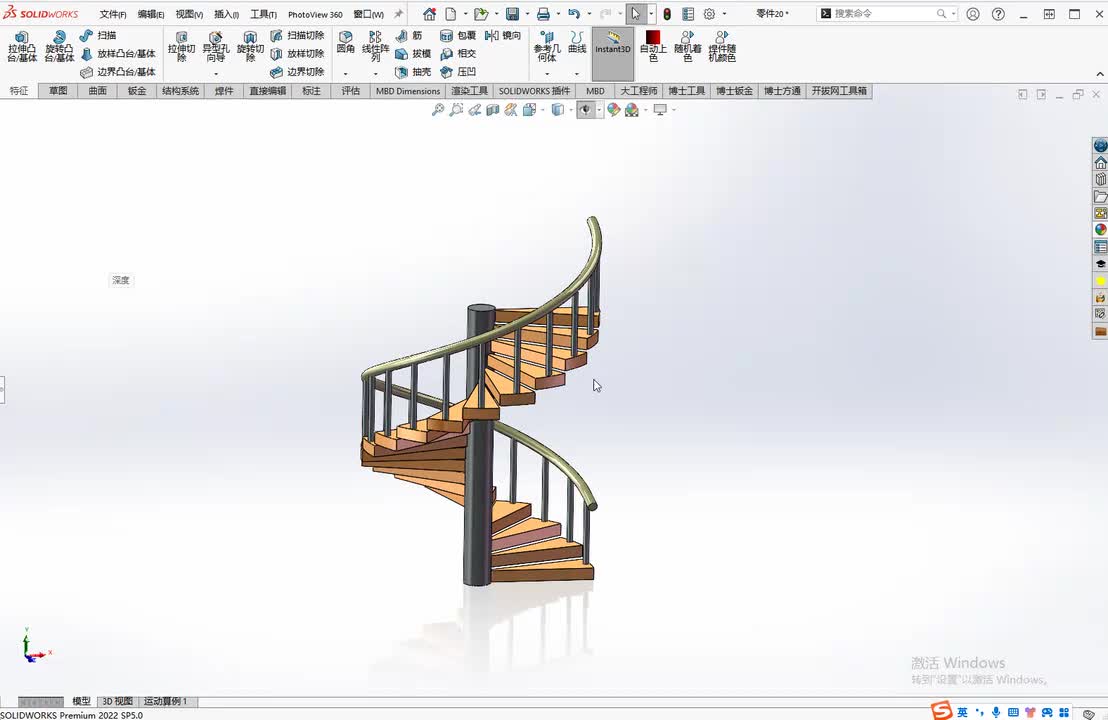The height and width of the screenshot is (720, 1108).
Task: Open the section view tool
Action: pyautogui.click(x=493, y=110)
